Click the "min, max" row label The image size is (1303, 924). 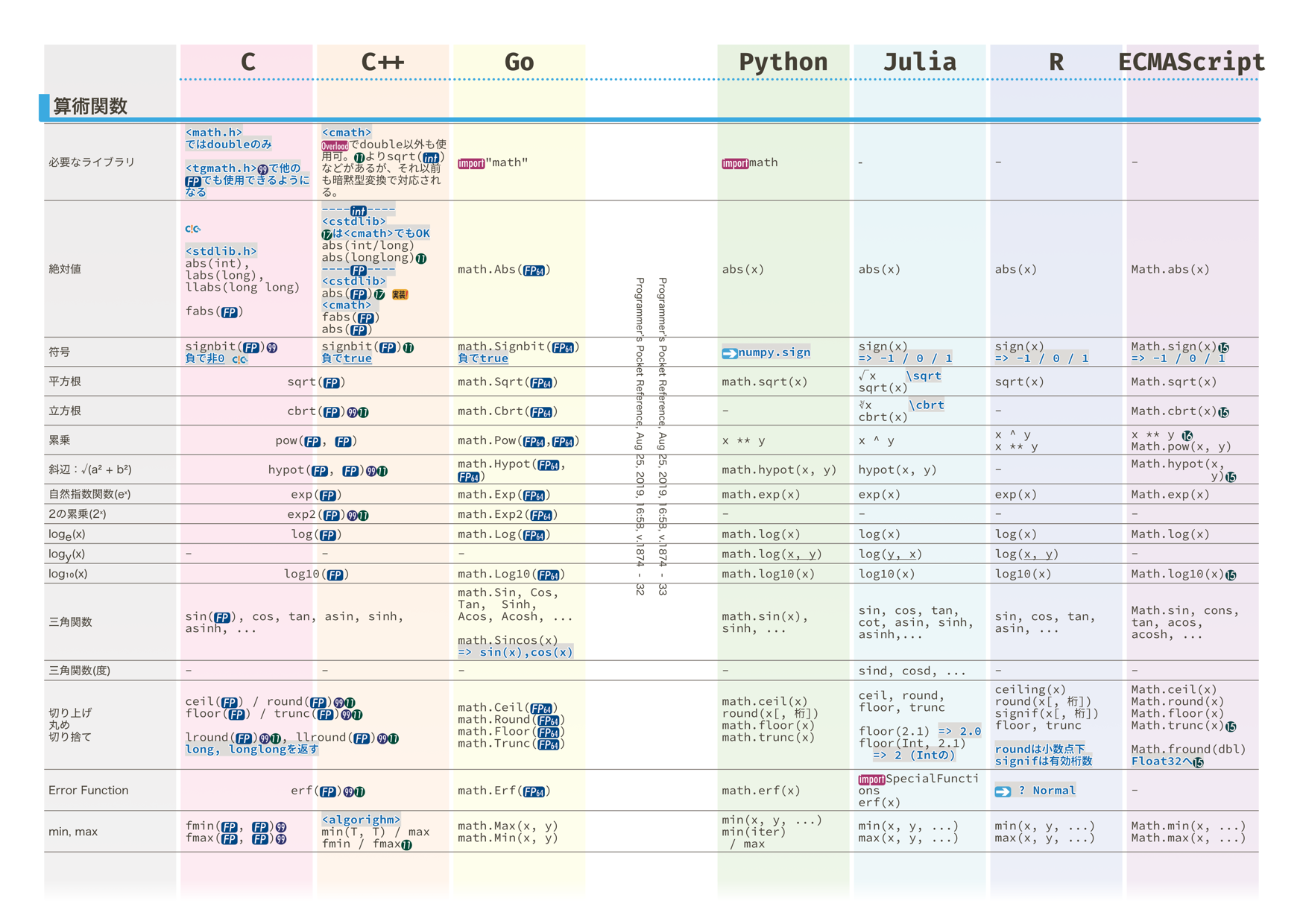tap(73, 832)
